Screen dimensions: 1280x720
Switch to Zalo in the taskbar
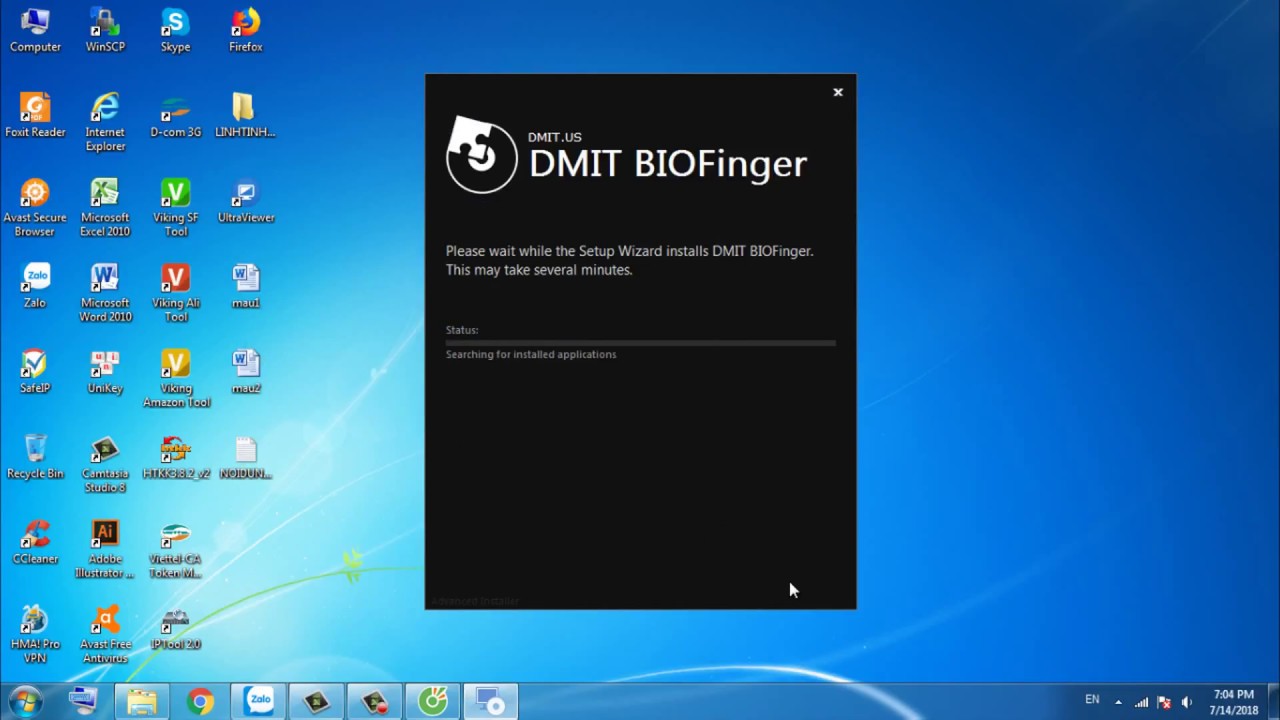click(259, 702)
